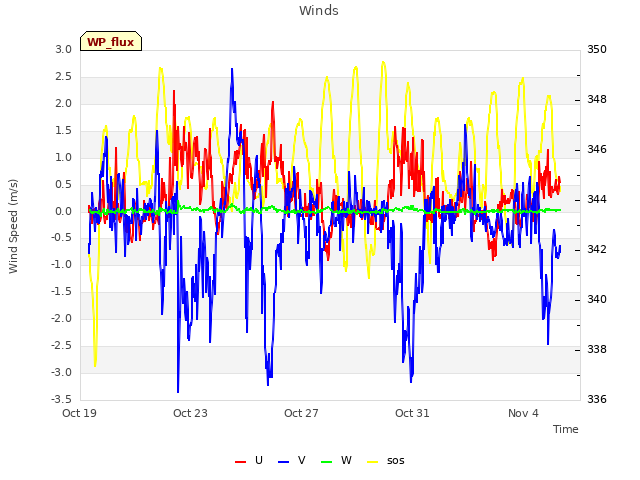This screenshot has height=480, width=640.
Task: Click the 2.0 left axis value
Action: pyautogui.click(x=64, y=103)
